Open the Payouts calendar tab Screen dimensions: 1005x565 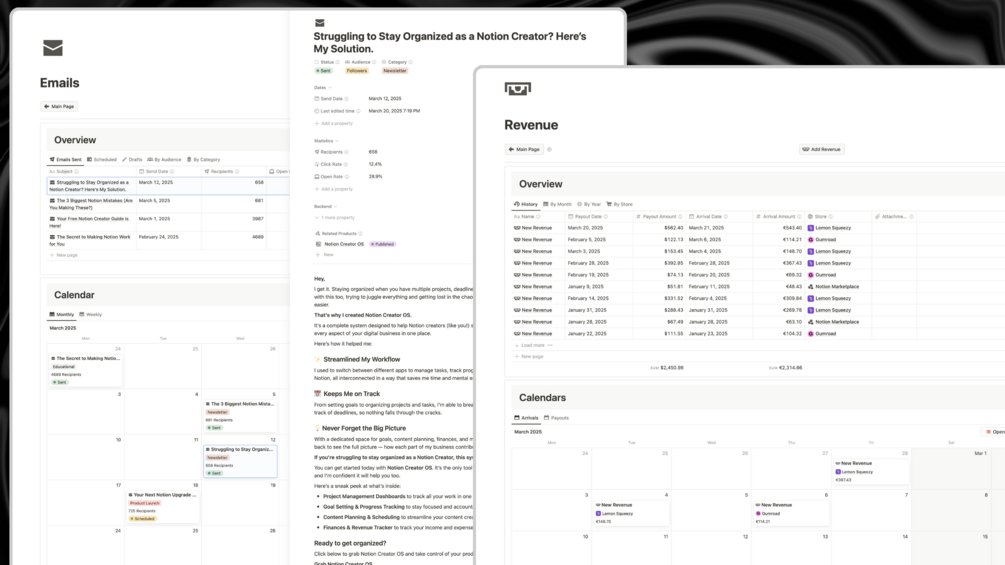[x=556, y=418]
